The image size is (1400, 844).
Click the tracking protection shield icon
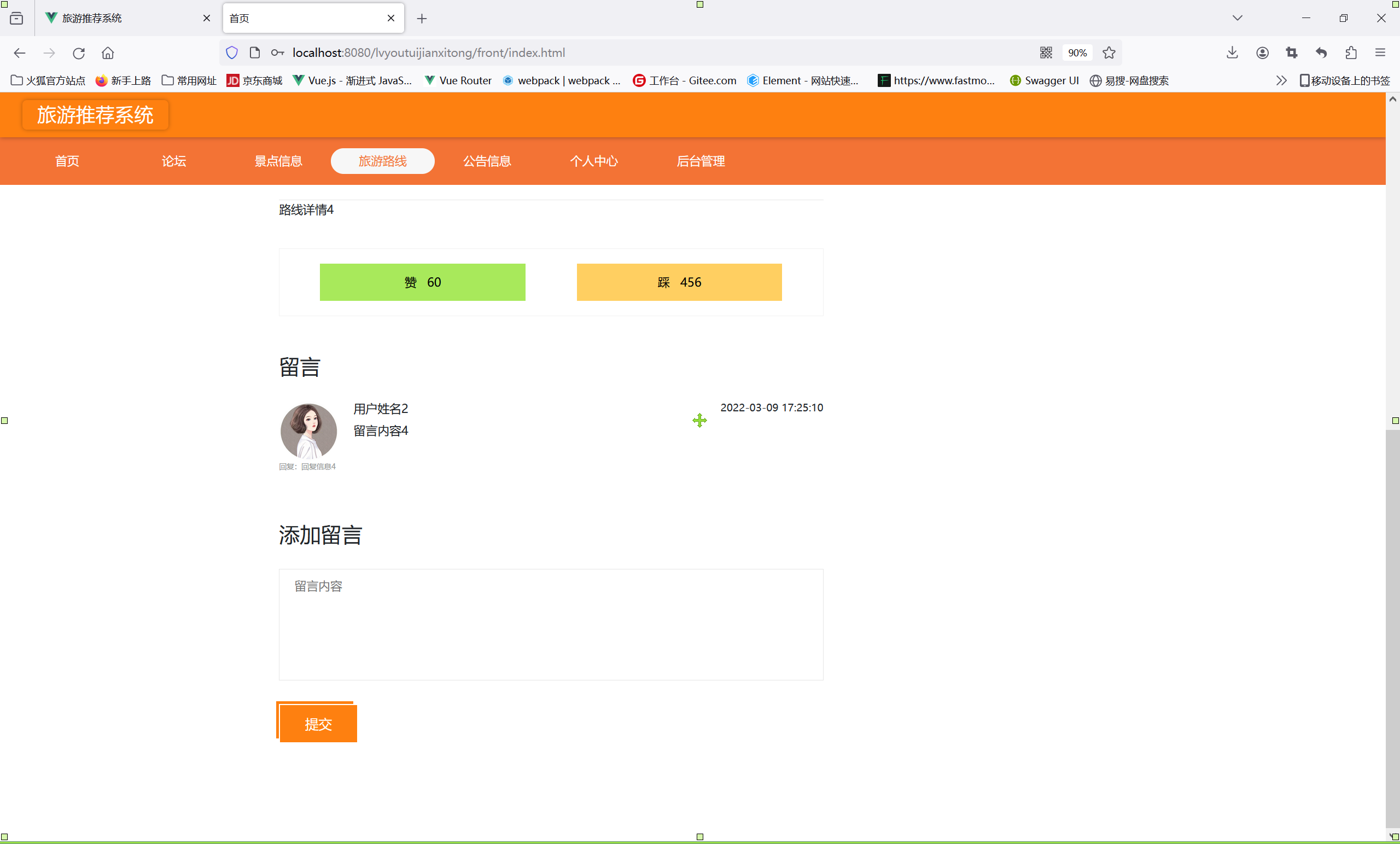pyautogui.click(x=232, y=53)
